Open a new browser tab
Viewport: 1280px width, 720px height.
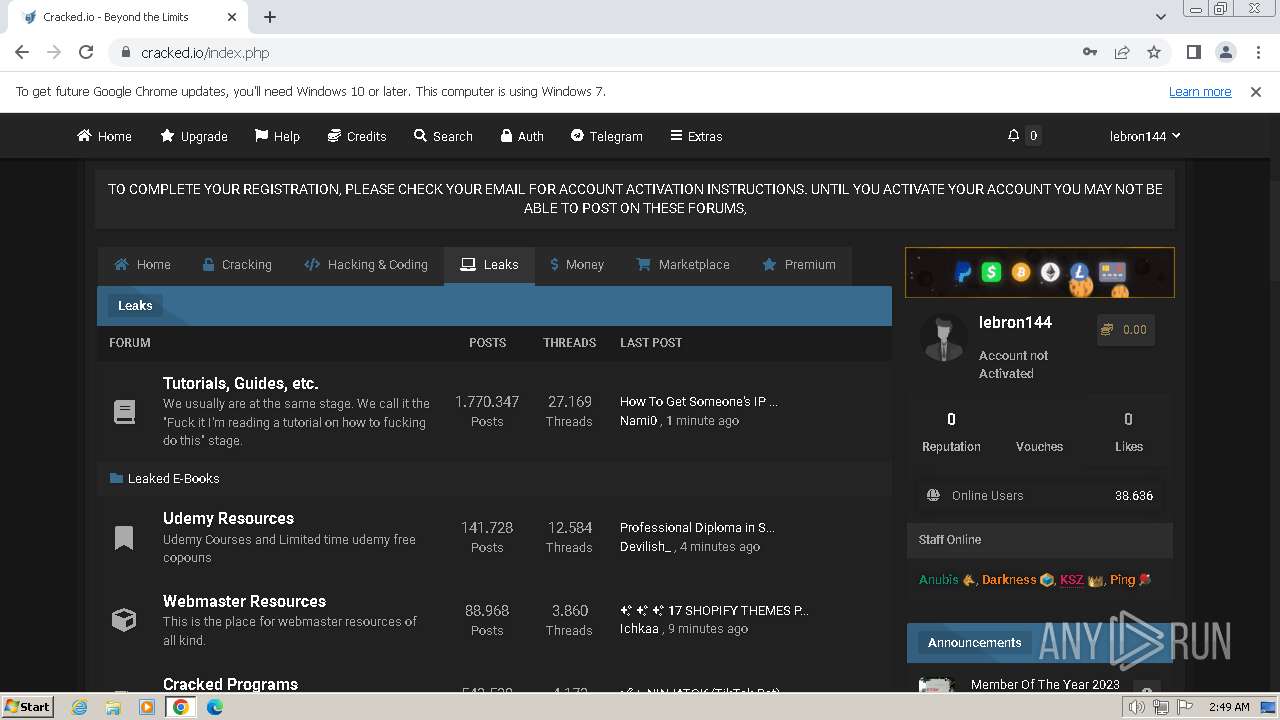[270, 17]
